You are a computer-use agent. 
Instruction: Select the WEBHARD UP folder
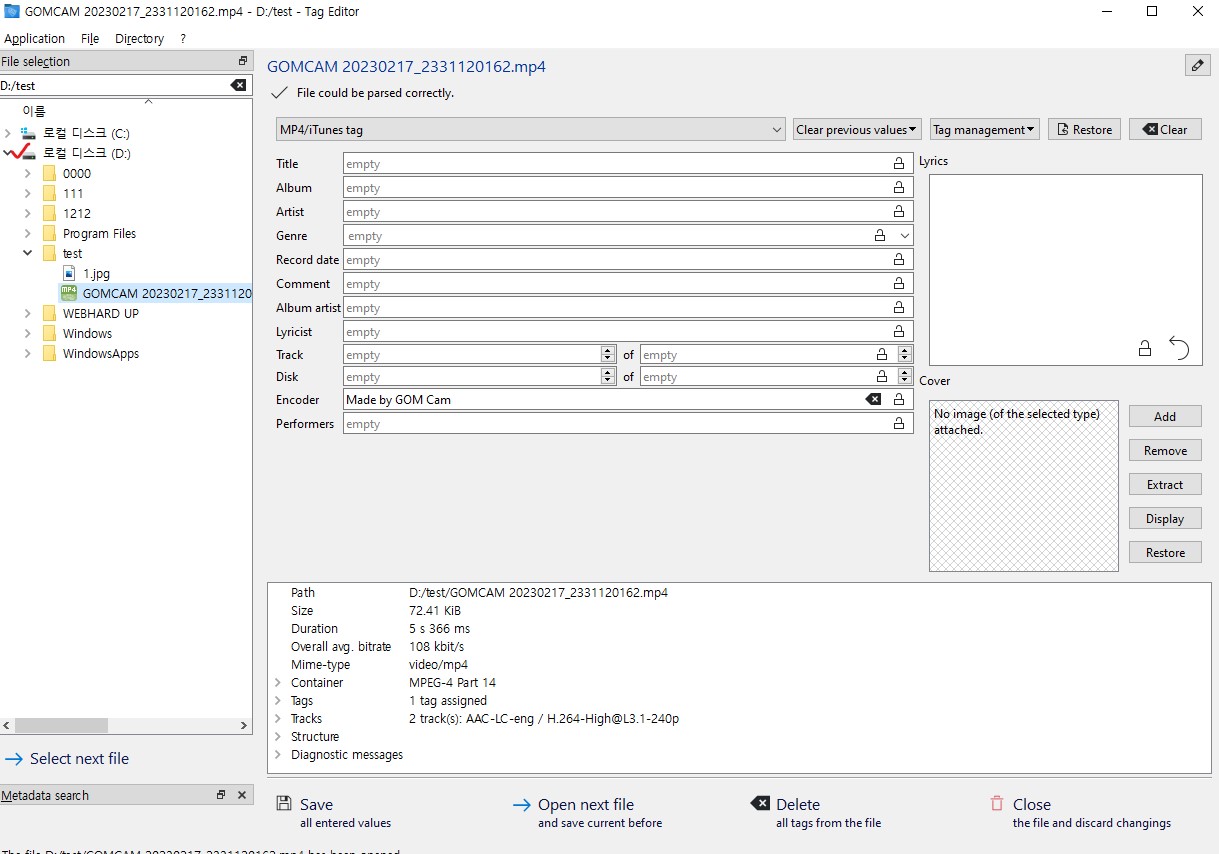[x=100, y=313]
